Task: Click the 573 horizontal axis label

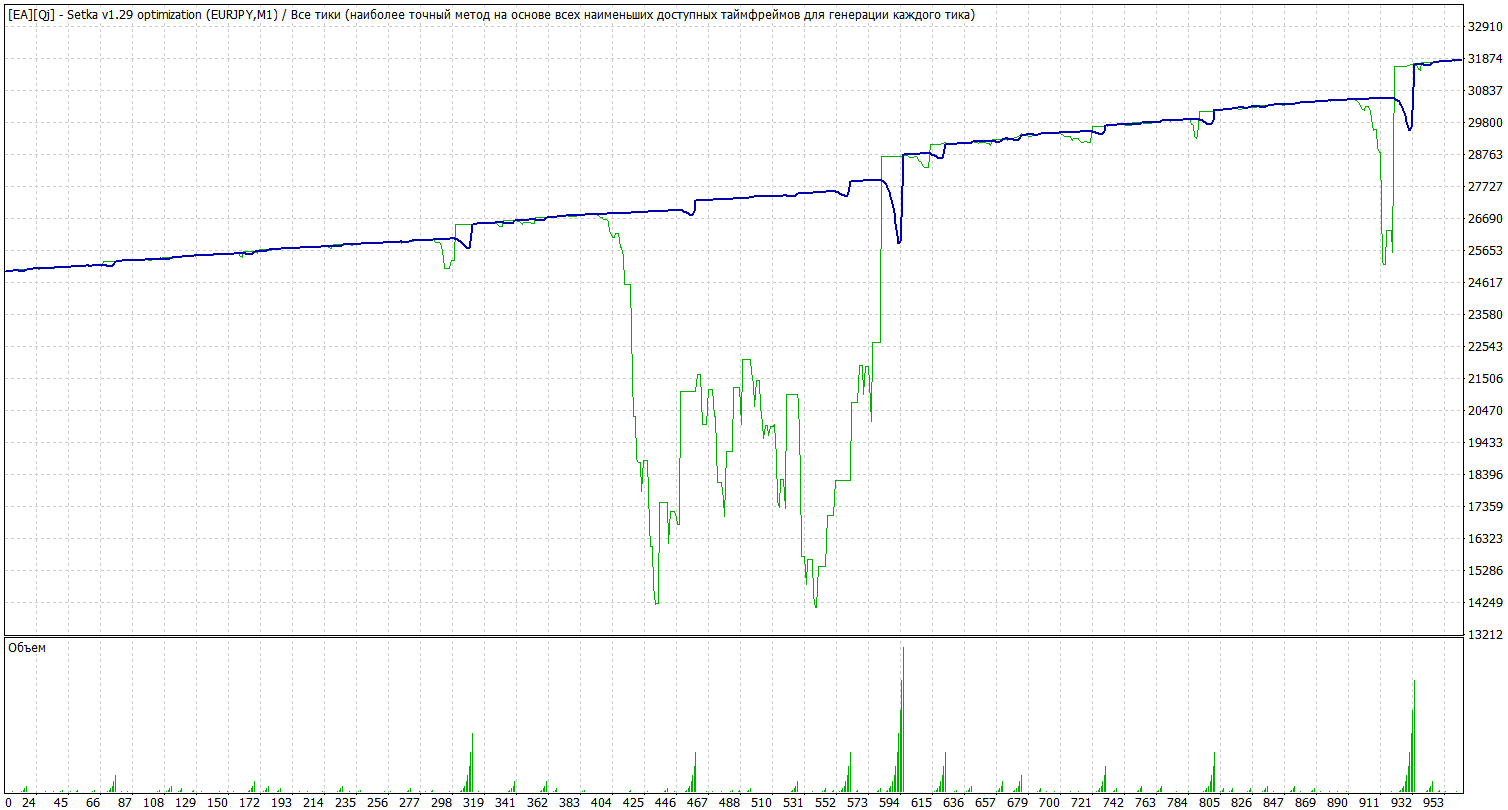Action: pyautogui.click(x=857, y=802)
